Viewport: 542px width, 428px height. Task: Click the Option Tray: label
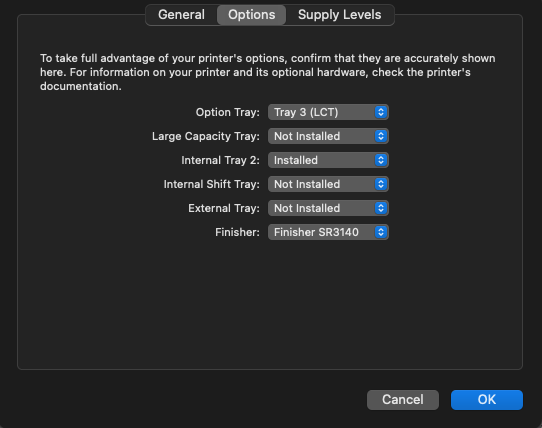pos(227,112)
